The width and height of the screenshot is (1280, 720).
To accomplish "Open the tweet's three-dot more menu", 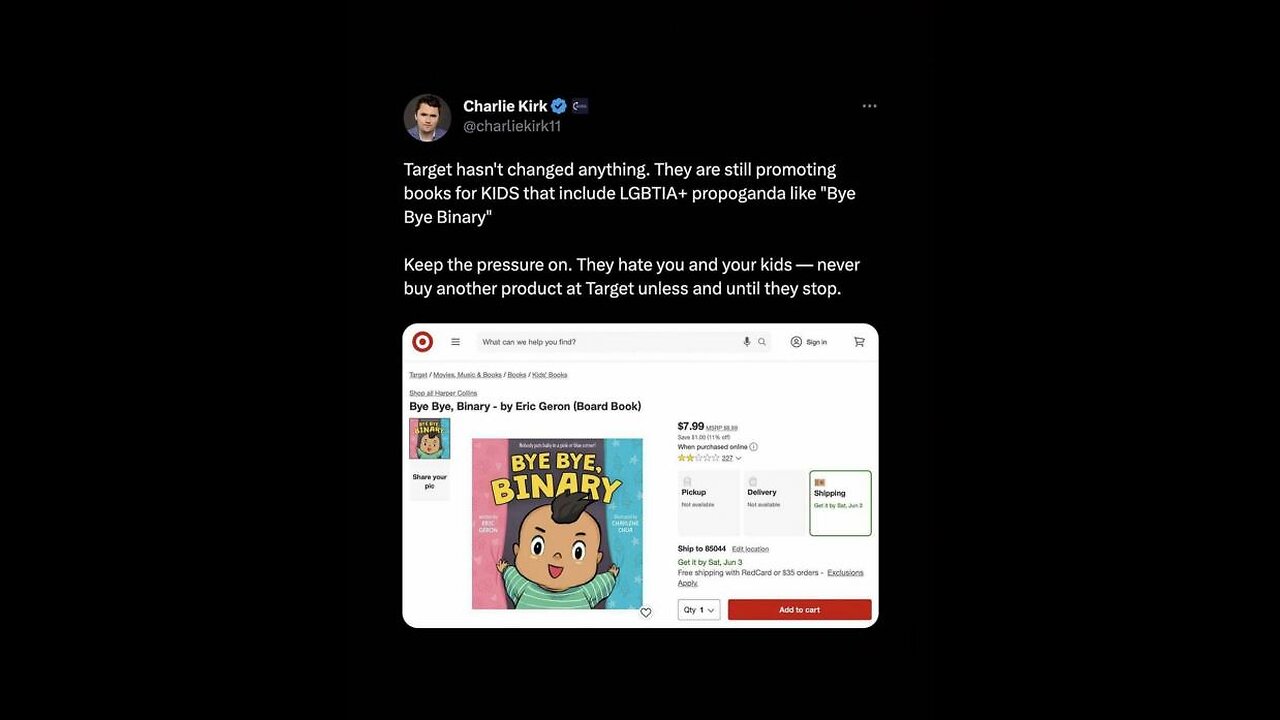I will click(869, 106).
